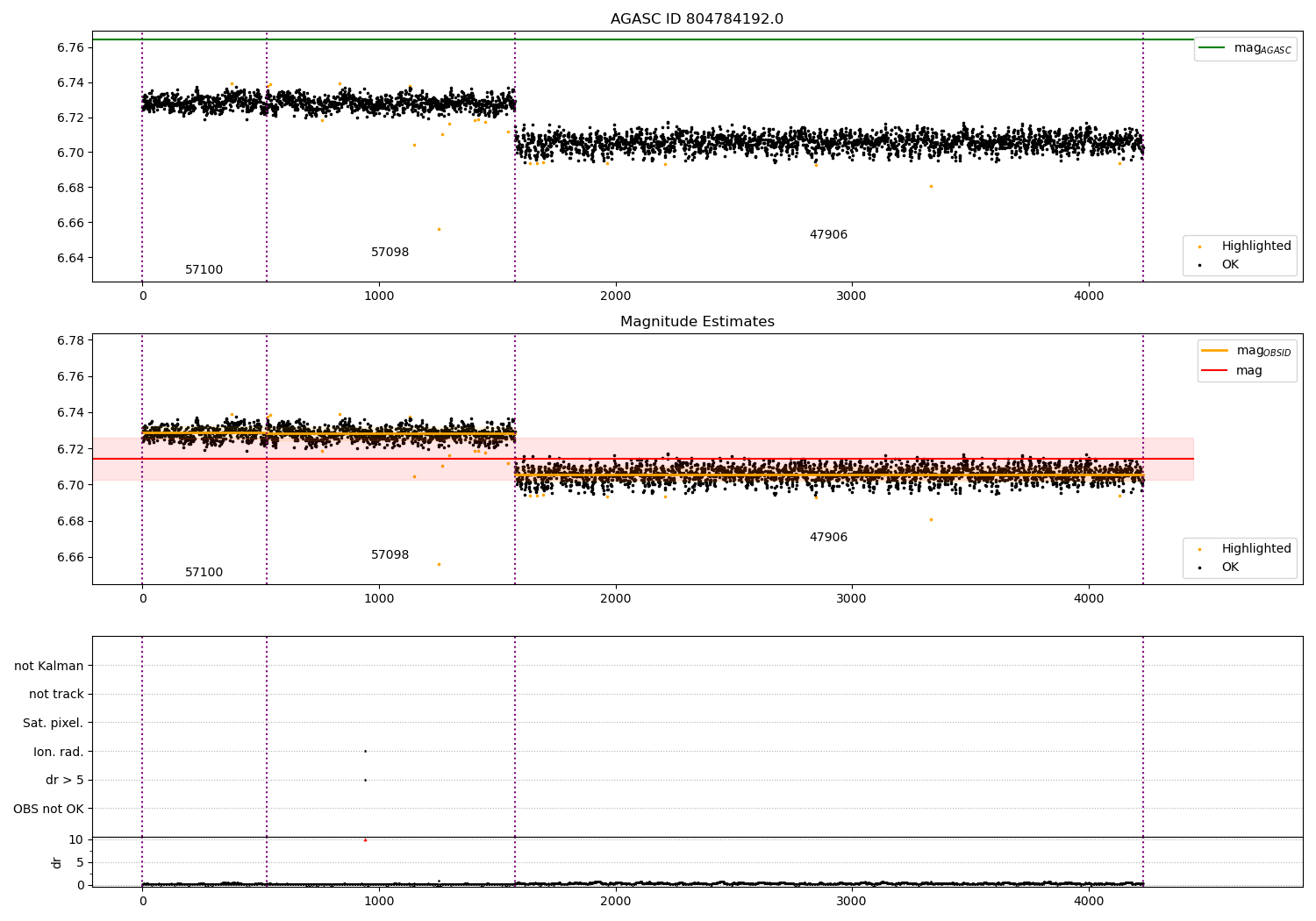The height and width of the screenshot is (921, 1316).
Task: Click obsid label 47906 in the top plot
Action: [x=828, y=235]
